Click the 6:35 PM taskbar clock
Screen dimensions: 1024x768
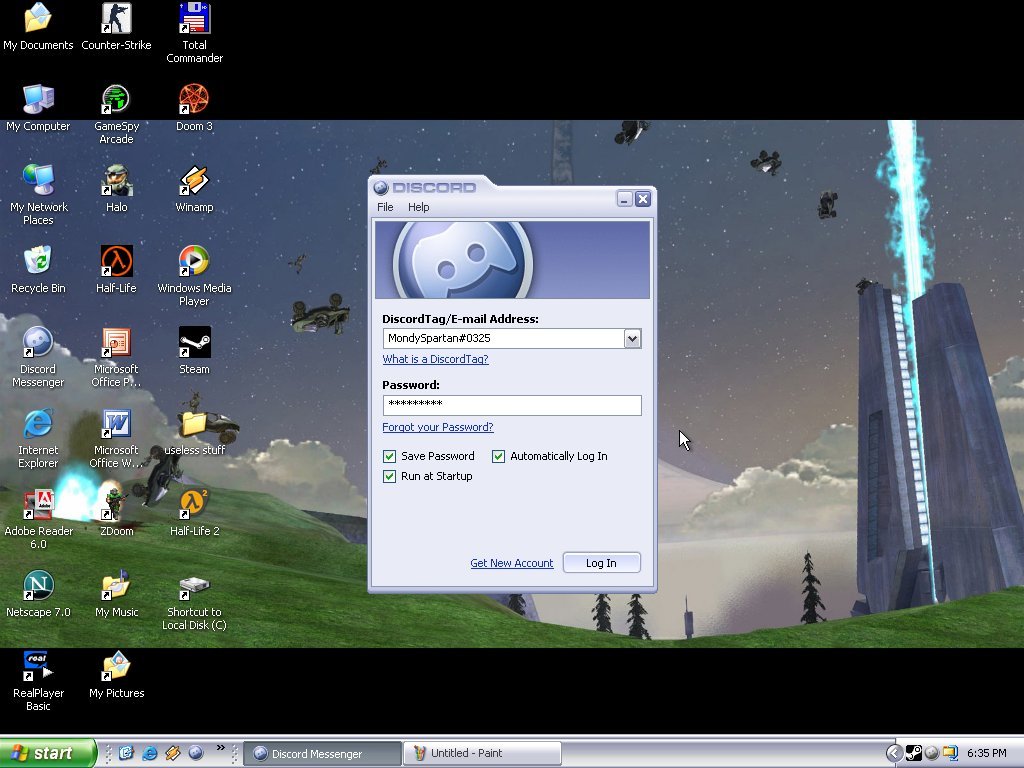coord(987,753)
